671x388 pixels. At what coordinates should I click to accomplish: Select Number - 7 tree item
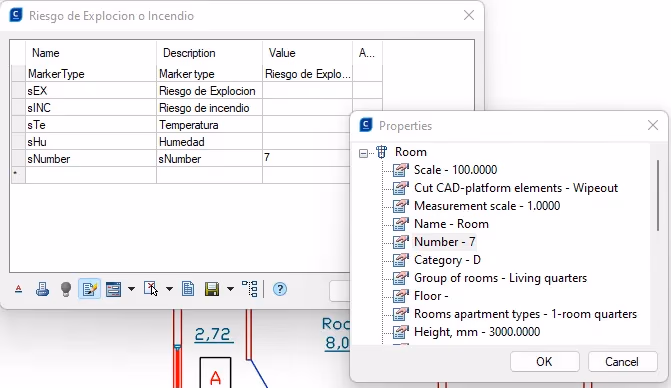[445, 242]
